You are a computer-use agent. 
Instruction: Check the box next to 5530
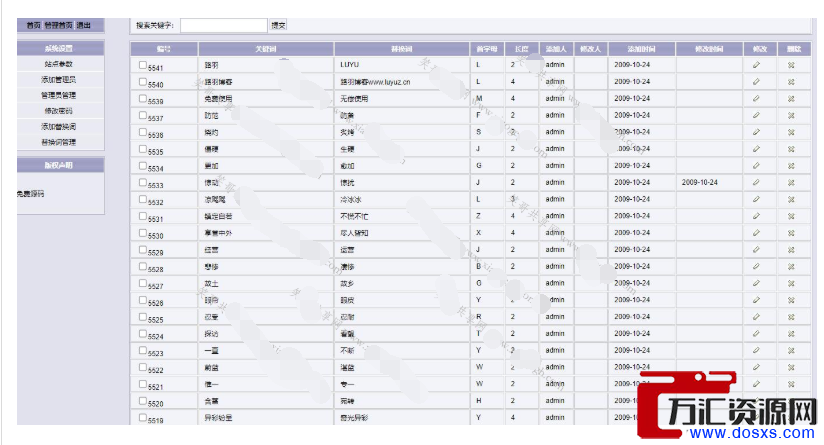coord(142,233)
